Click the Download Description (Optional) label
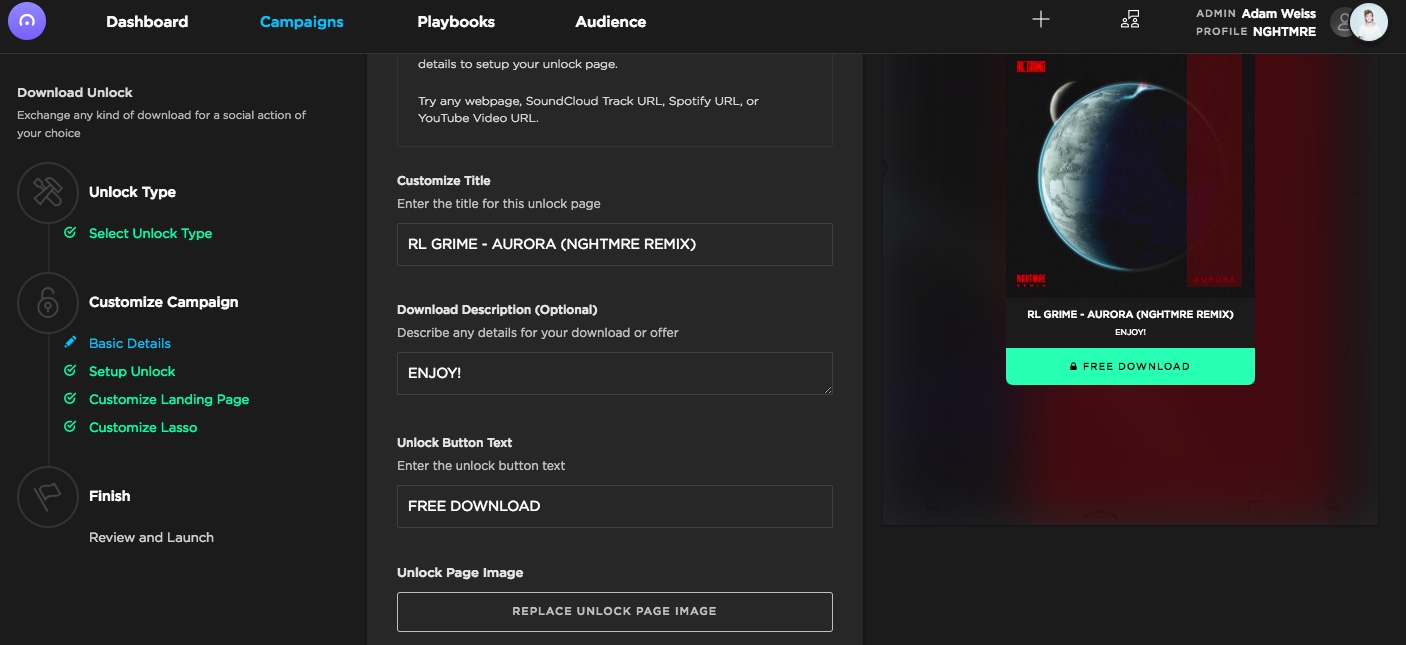 coord(497,310)
